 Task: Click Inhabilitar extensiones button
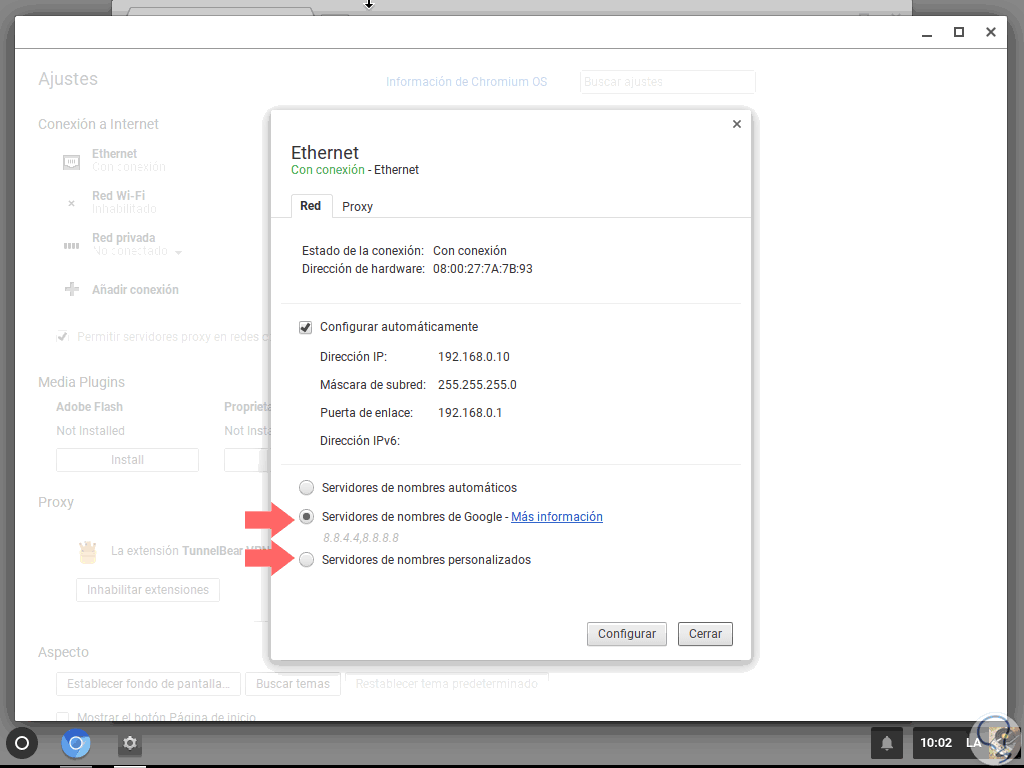click(x=148, y=590)
